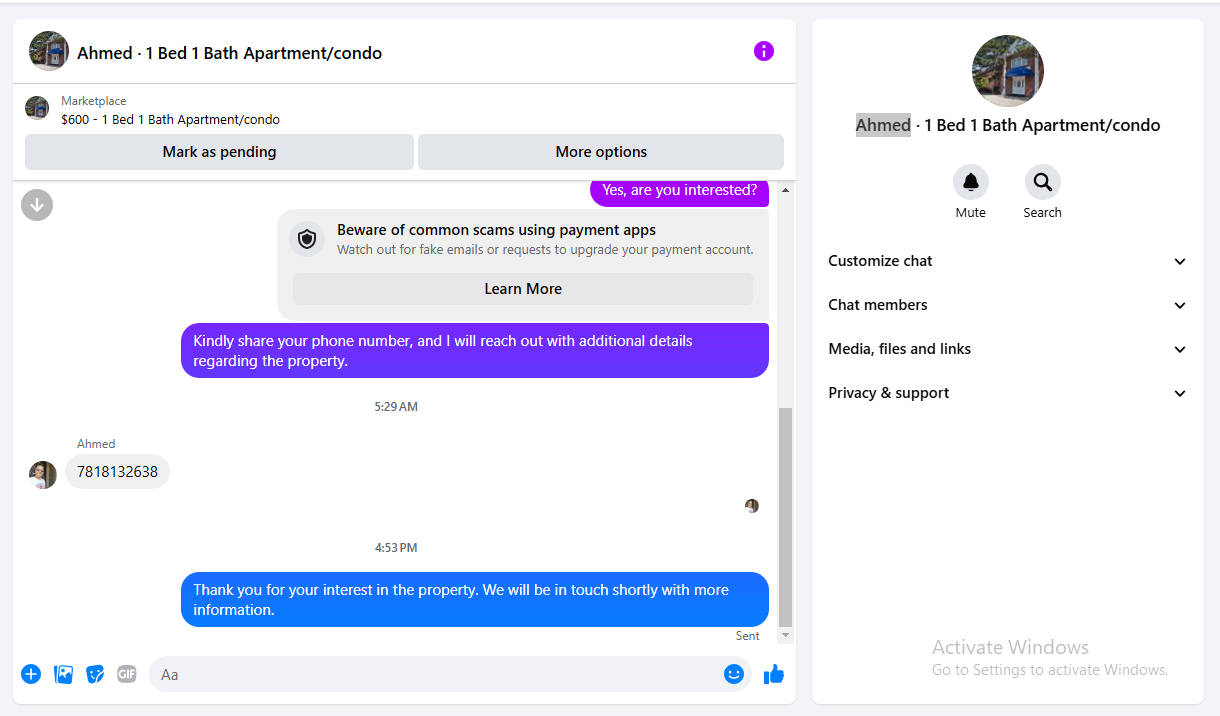Search in conversation magnifier icon

pyautogui.click(x=1043, y=182)
